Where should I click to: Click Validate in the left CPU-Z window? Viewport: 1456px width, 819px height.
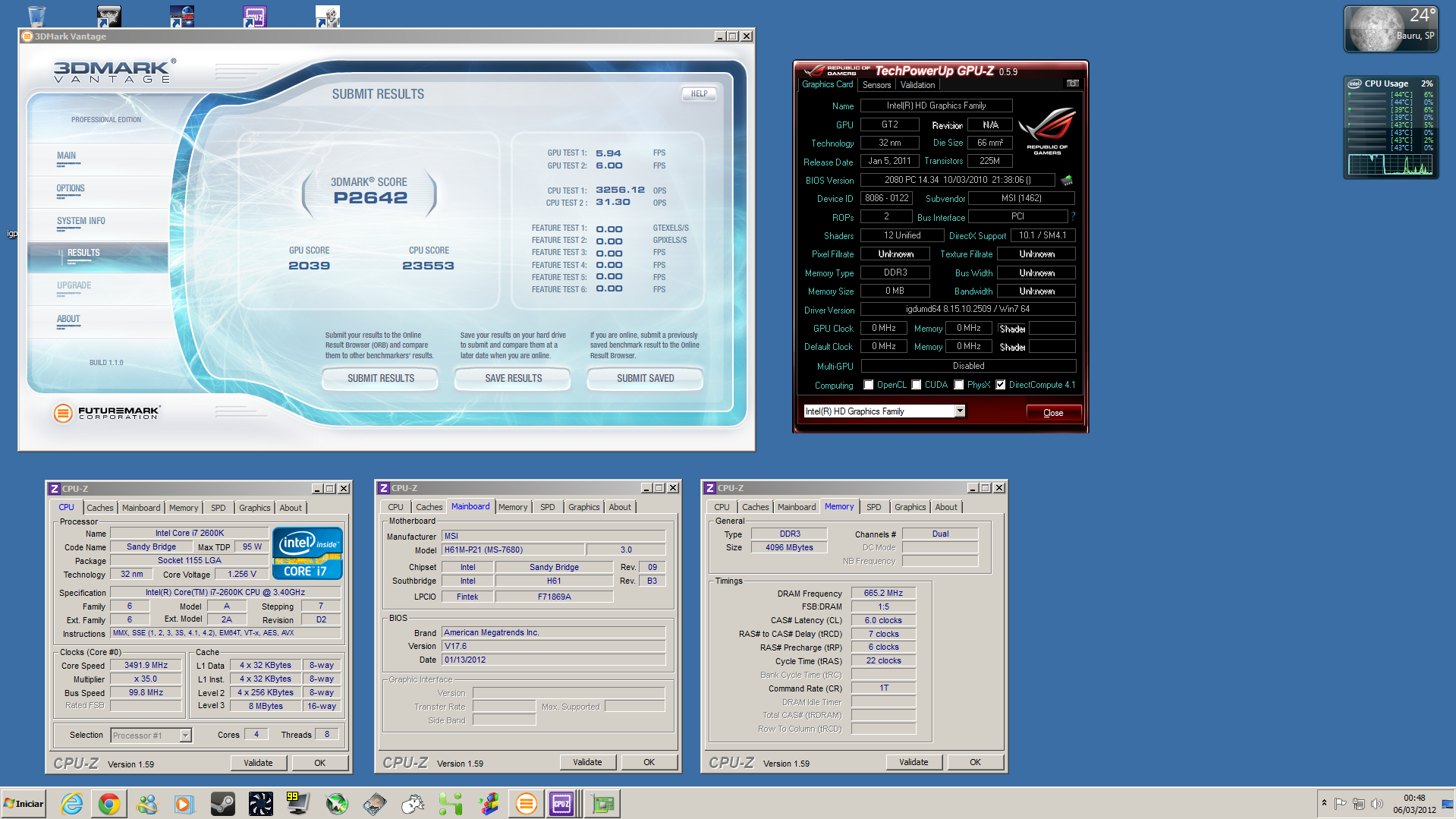tap(258, 763)
